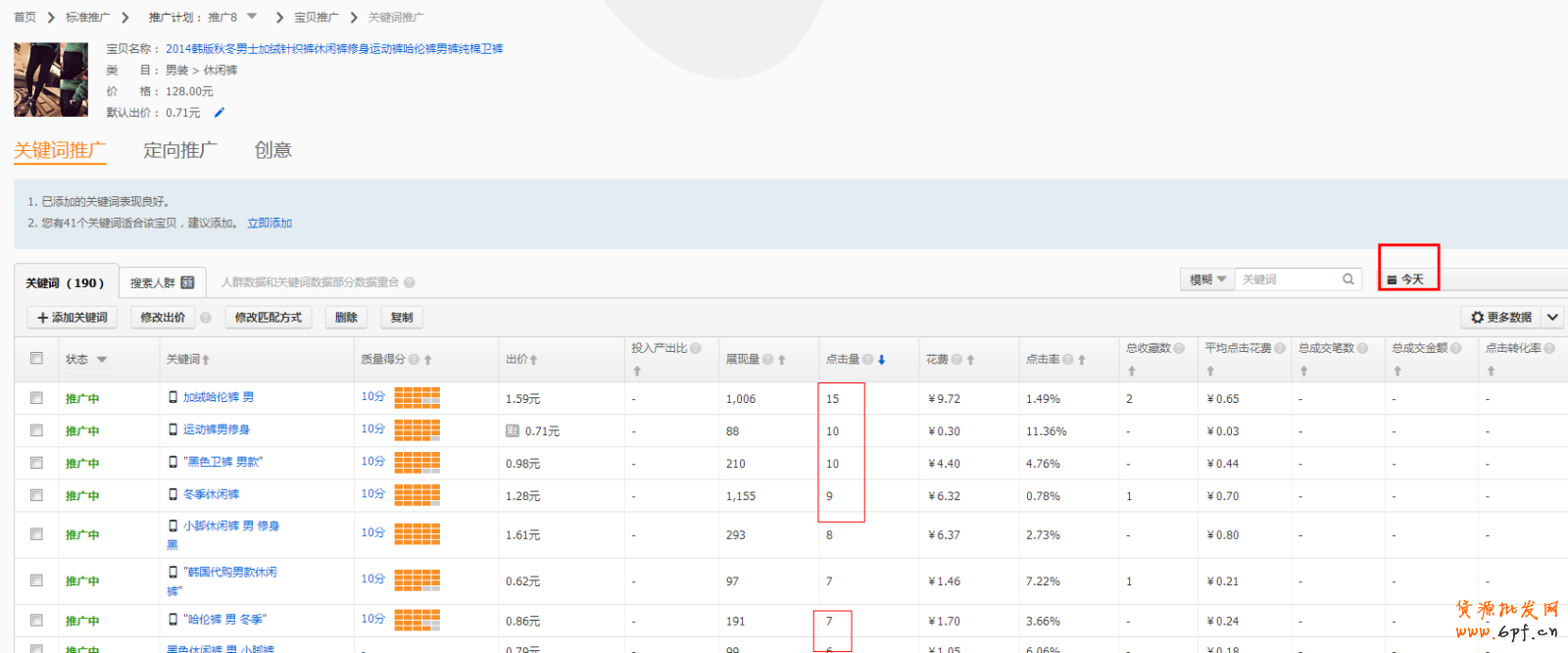Image resolution: width=1568 pixels, height=653 pixels.
Task: Click the 1.59元 bid value
Action: (x=523, y=399)
